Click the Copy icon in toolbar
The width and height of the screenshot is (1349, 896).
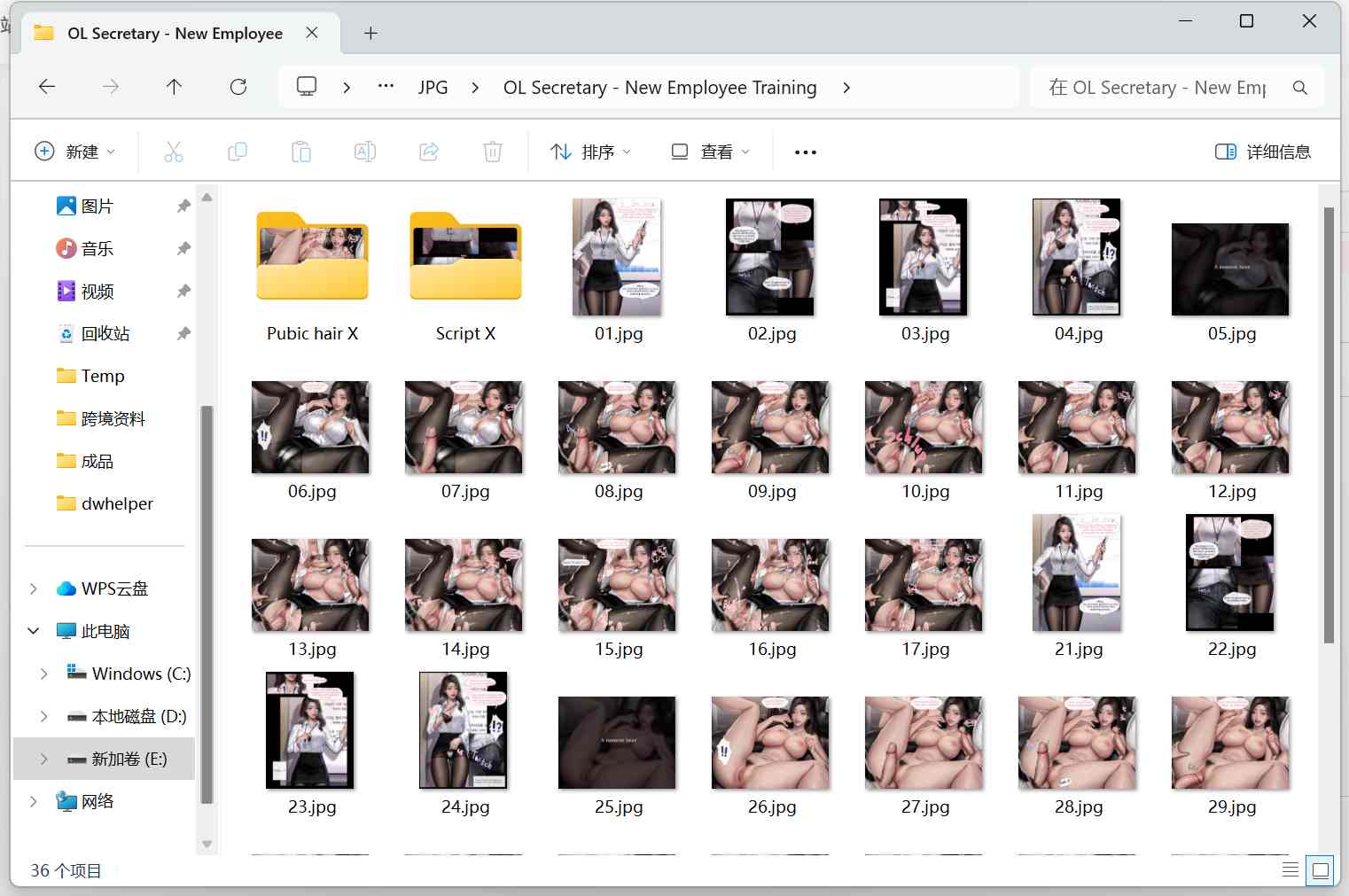point(238,152)
